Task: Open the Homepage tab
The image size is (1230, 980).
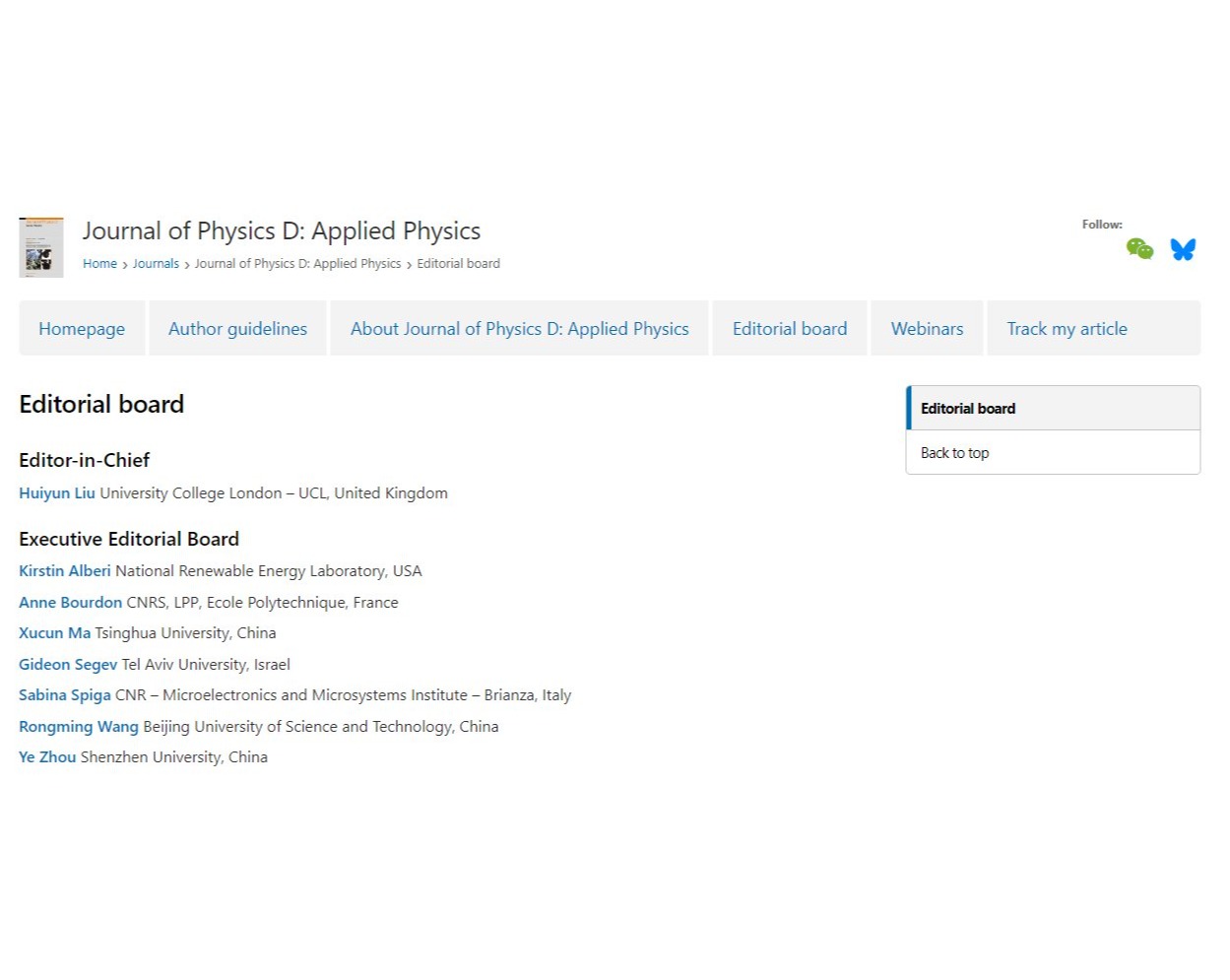Action: click(82, 329)
